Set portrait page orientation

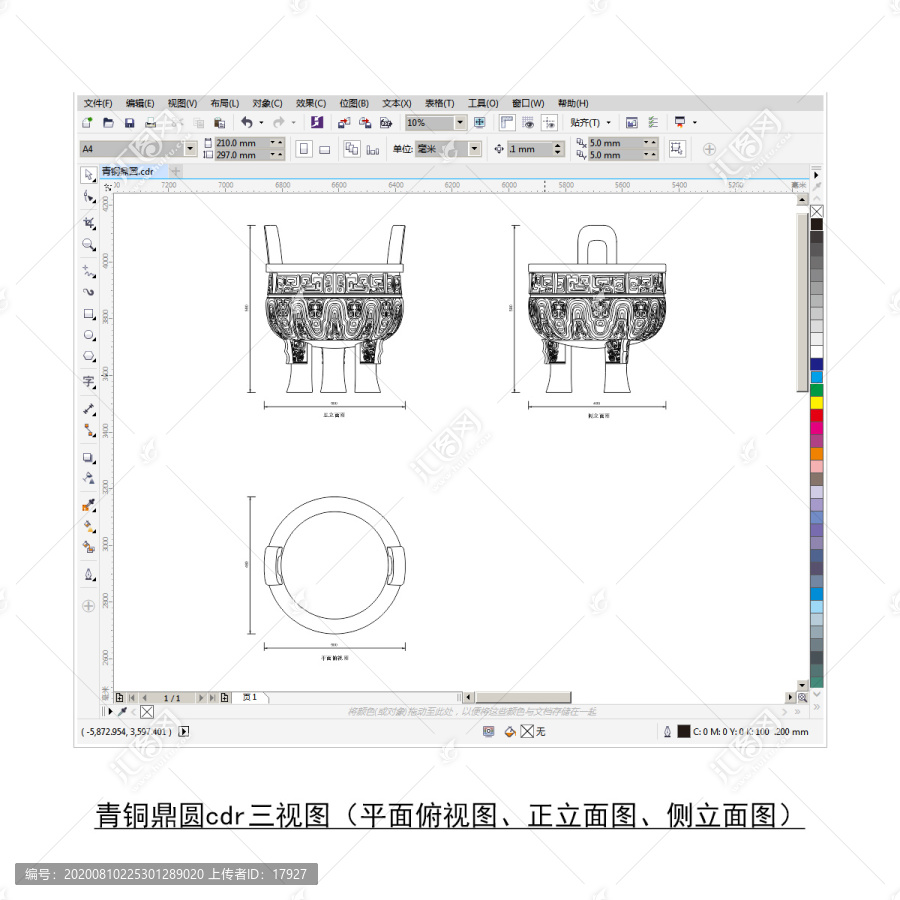click(304, 149)
